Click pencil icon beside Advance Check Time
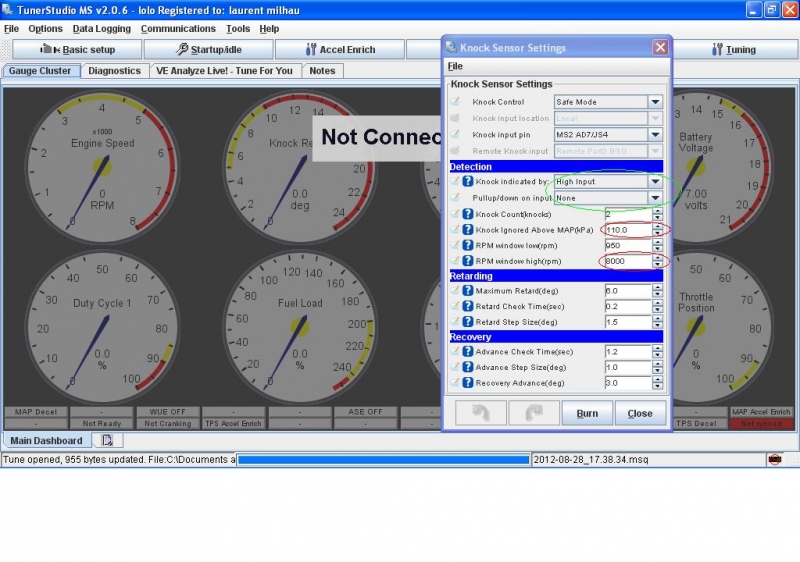This screenshot has height=562, width=800. [455, 351]
